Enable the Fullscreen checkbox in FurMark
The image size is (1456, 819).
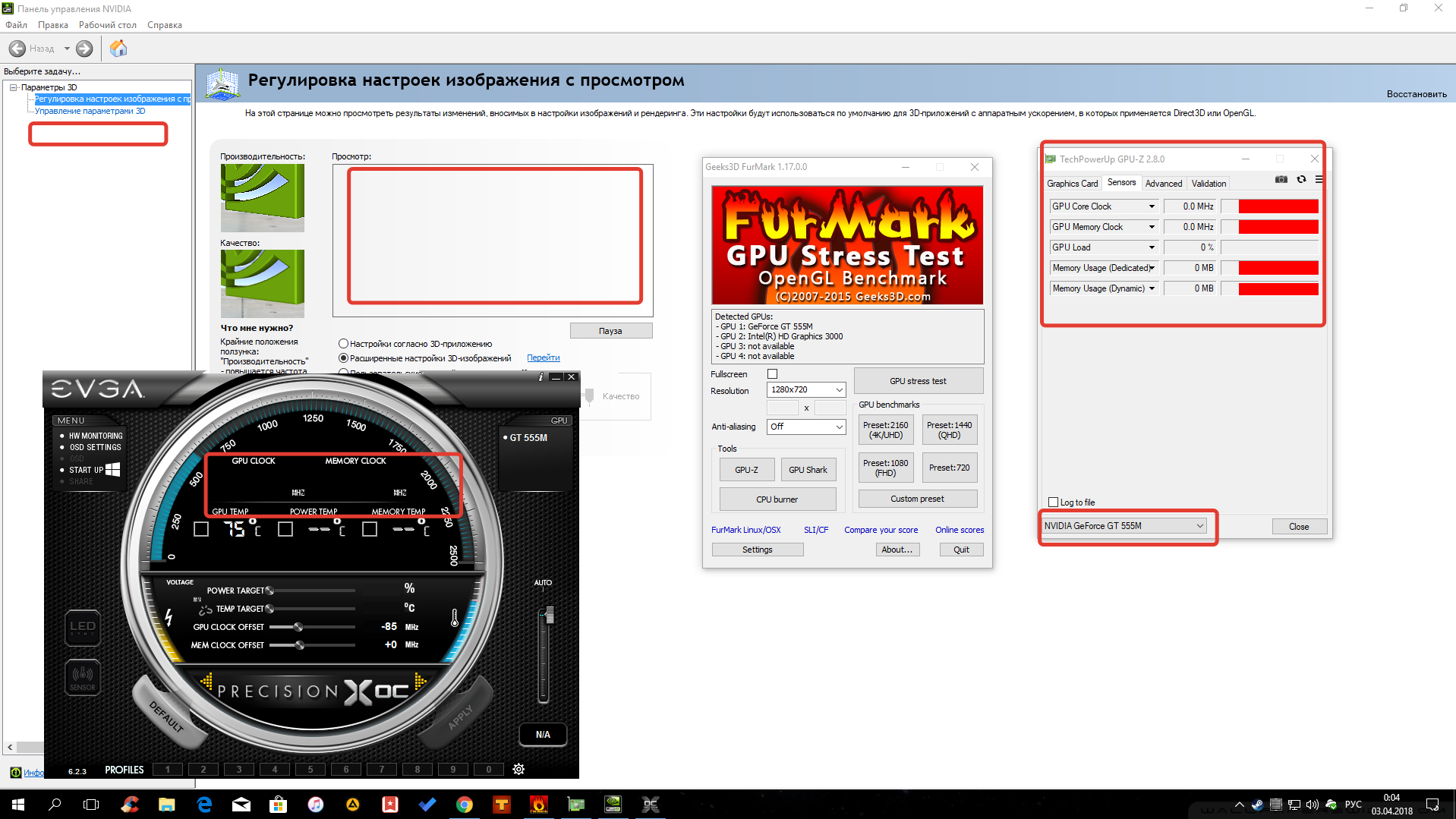[x=772, y=374]
